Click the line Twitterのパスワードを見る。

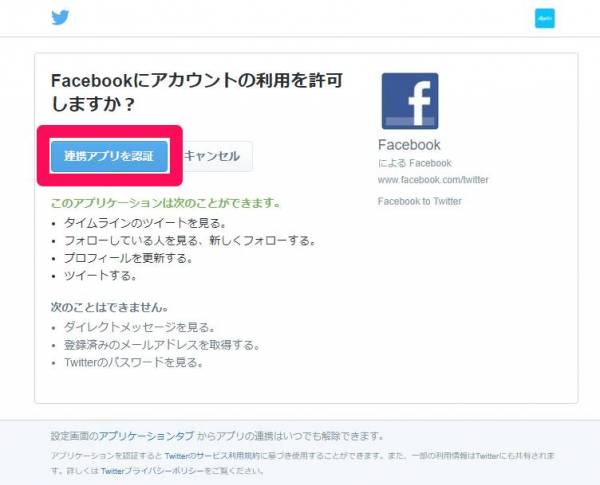pos(134,363)
